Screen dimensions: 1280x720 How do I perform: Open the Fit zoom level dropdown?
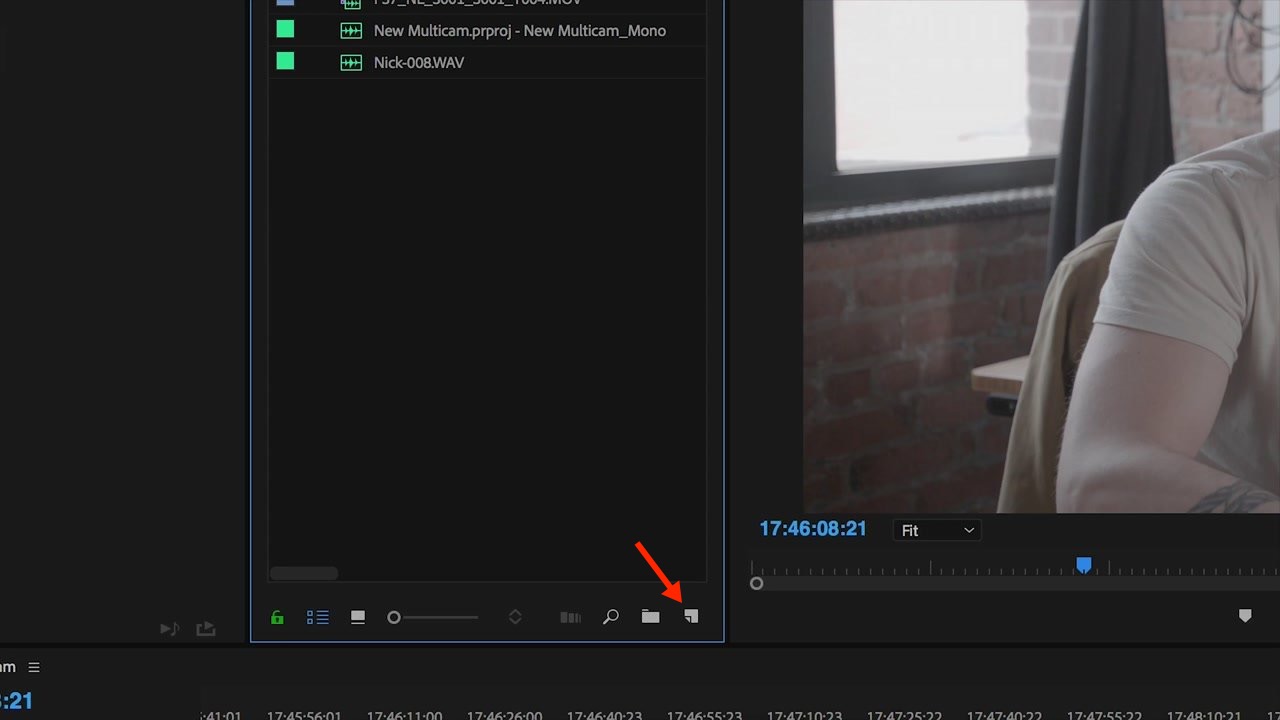click(x=937, y=530)
